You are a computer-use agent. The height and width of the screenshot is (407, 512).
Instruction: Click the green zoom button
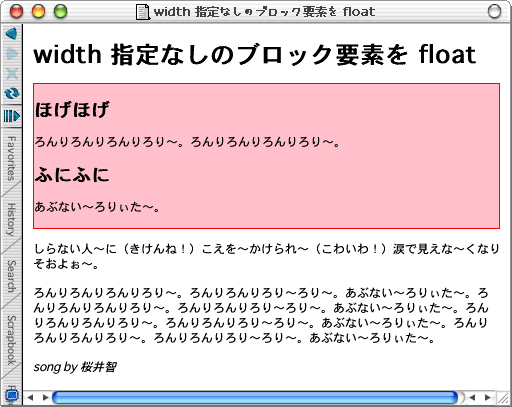61,12
